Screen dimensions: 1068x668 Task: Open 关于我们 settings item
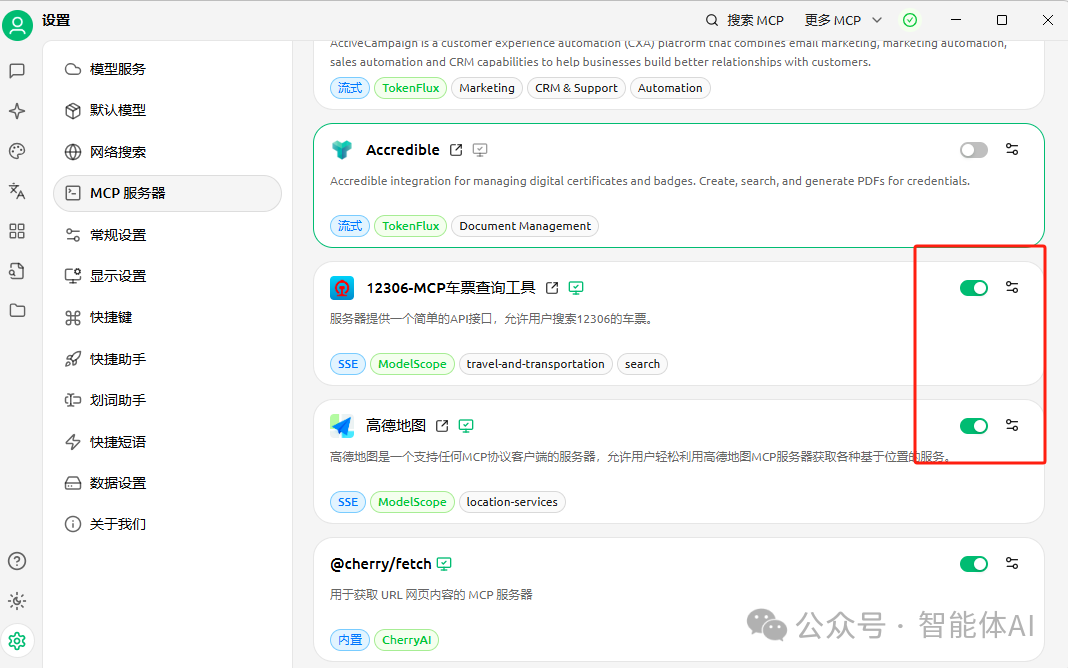pyautogui.click(x=168, y=524)
